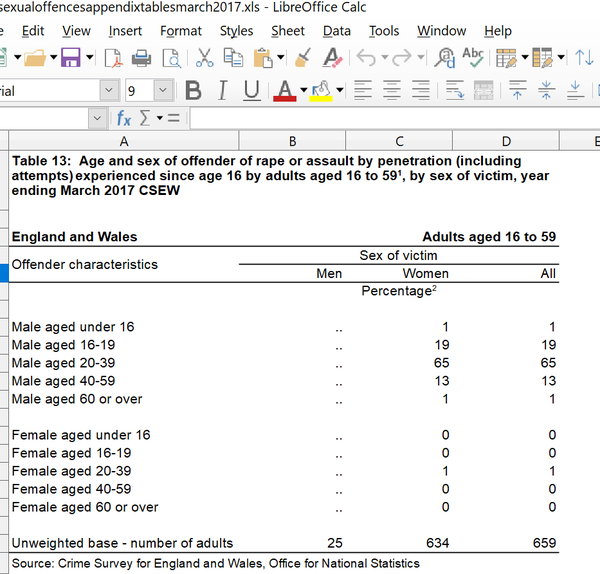Activate Clone Formatting paintbrush
The width and height of the screenshot is (600, 574).
[x=303, y=58]
